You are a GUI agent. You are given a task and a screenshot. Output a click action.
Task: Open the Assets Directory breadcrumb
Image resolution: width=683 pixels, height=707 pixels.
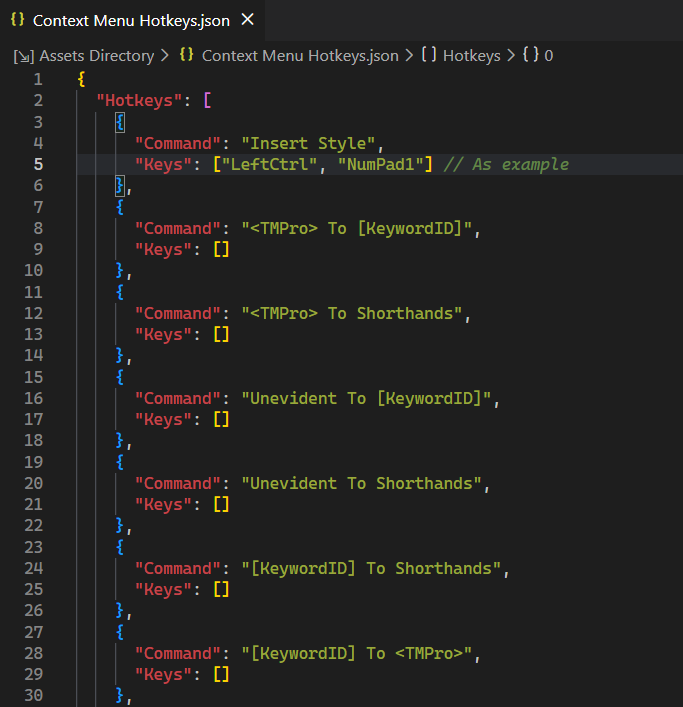click(x=96, y=56)
